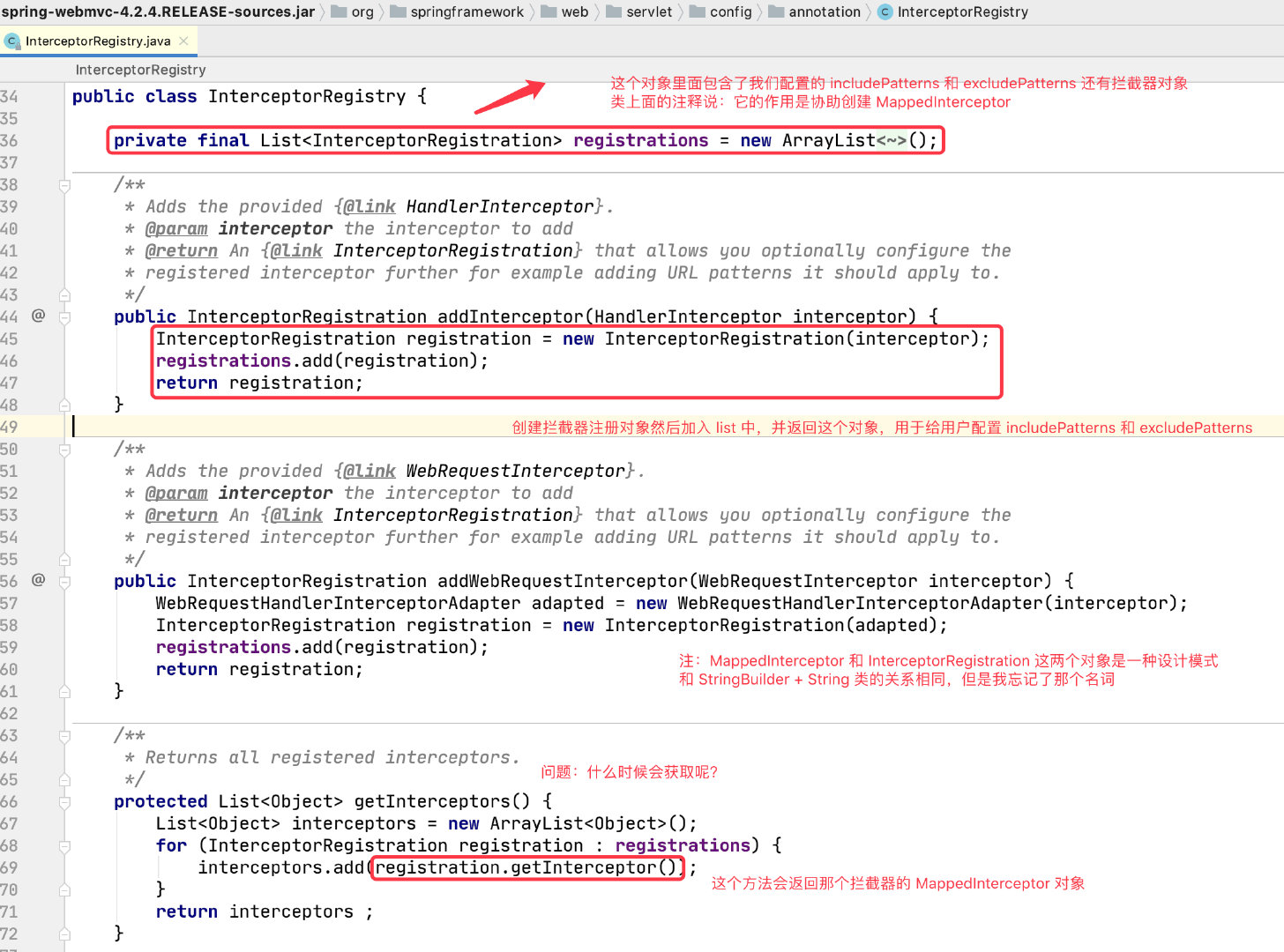The image size is (1284, 952).
Task: Click the @ gutter icon at addInterceptor line
Action: (x=38, y=315)
